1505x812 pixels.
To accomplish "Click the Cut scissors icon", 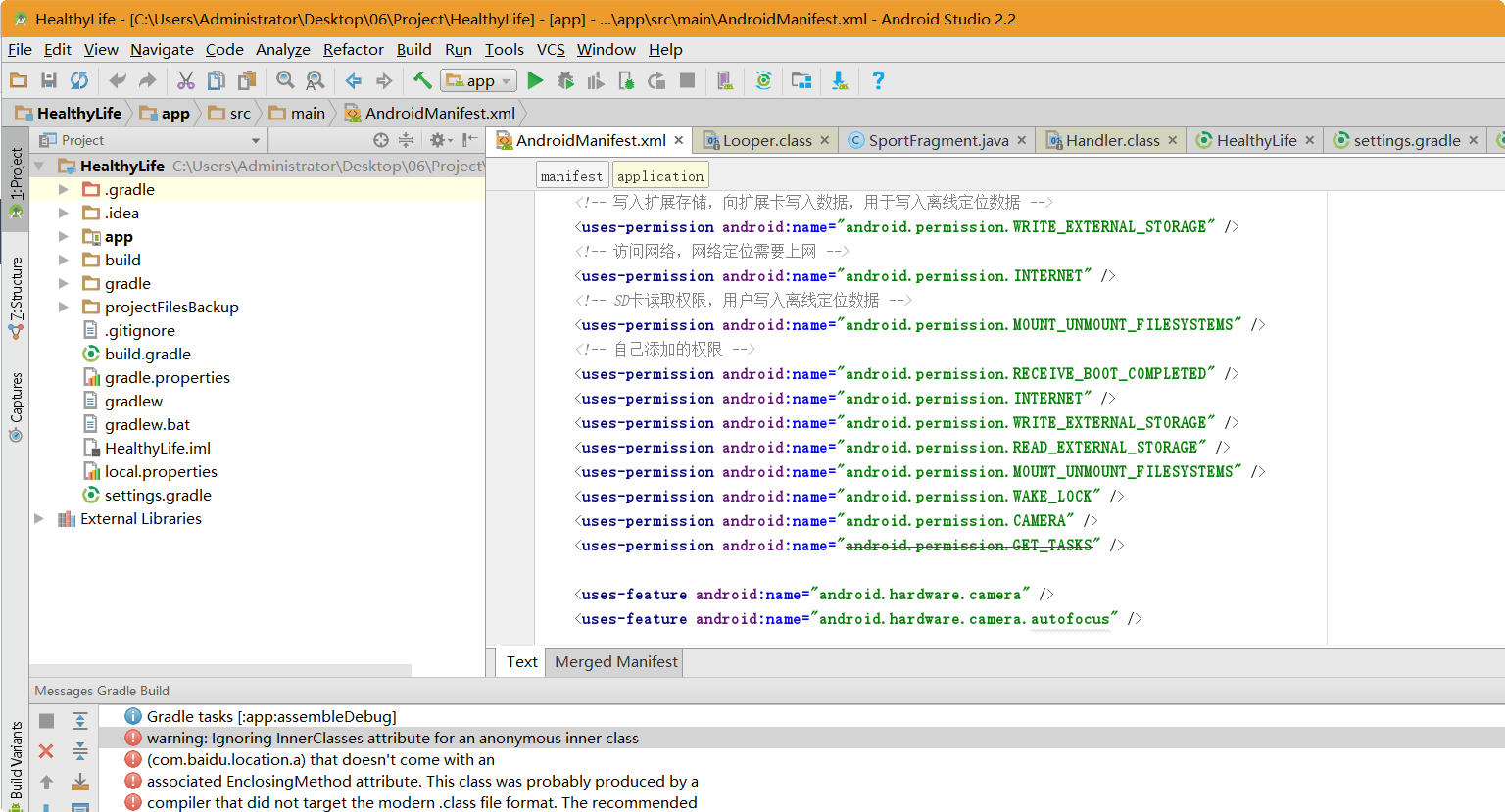I will point(186,80).
